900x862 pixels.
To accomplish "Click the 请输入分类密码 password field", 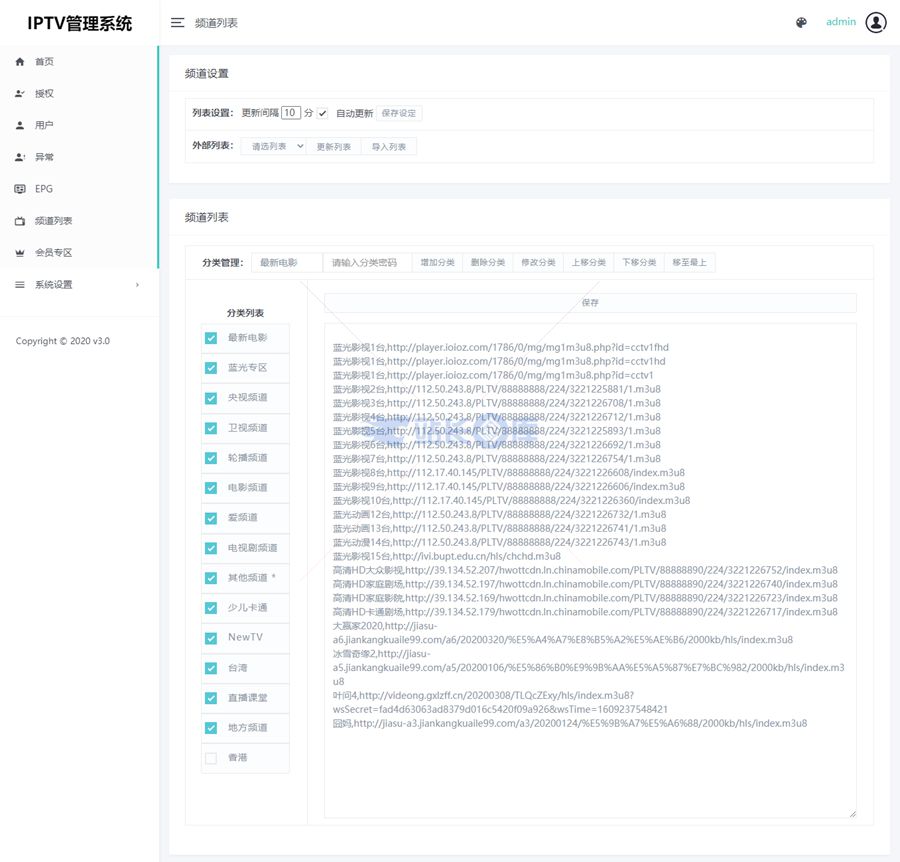I will pos(367,263).
